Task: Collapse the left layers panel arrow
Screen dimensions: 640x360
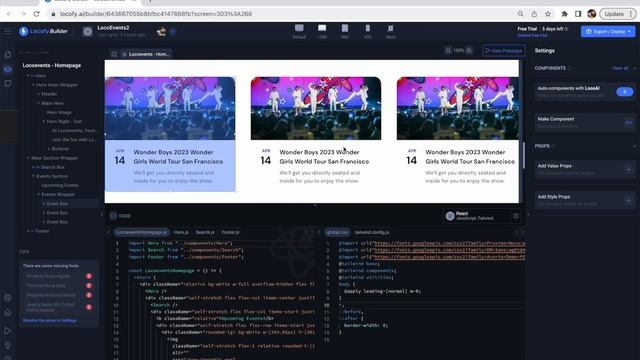Action: coord(102,214)
